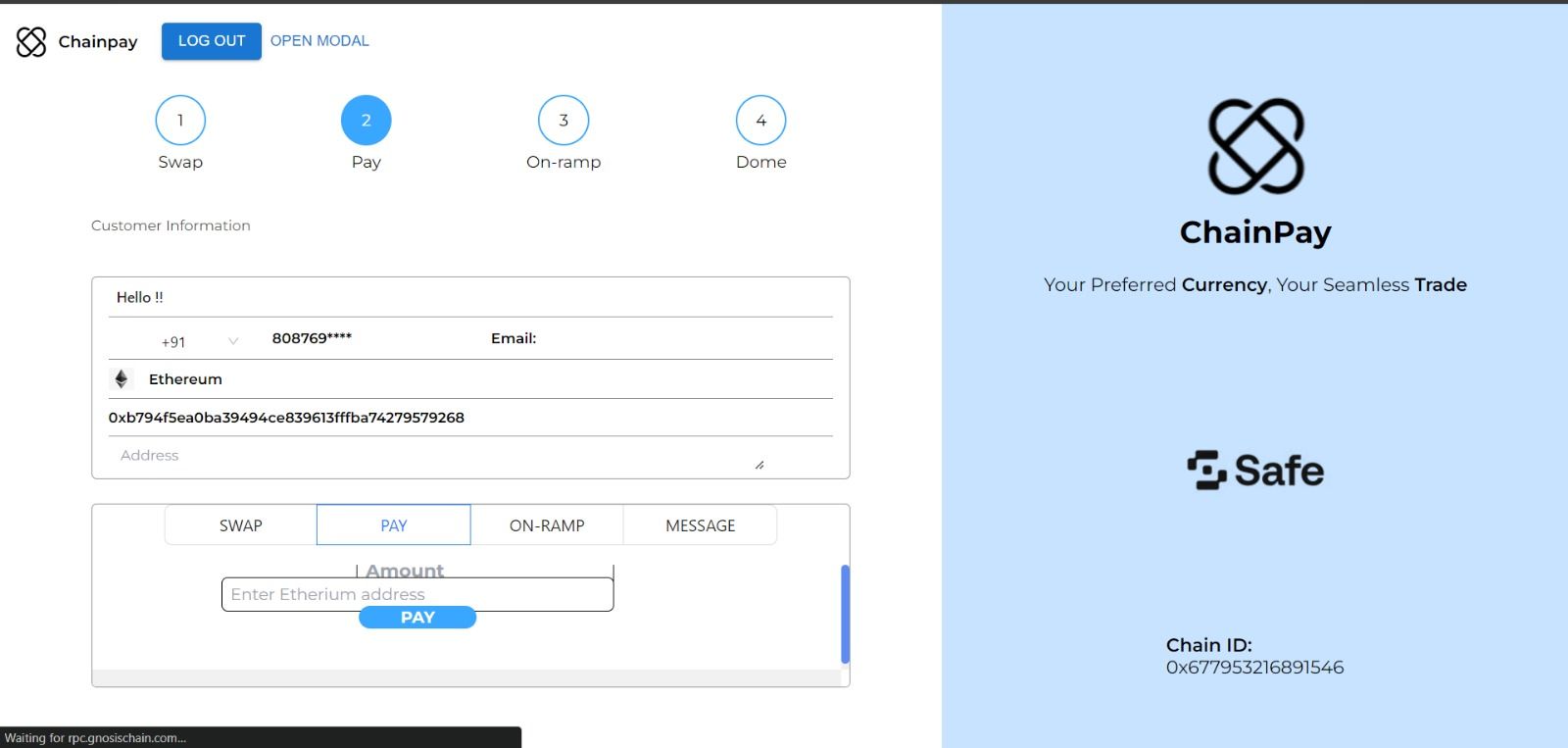Click the LOG OUT button
1568x748 pixels.
pos(212,41)
